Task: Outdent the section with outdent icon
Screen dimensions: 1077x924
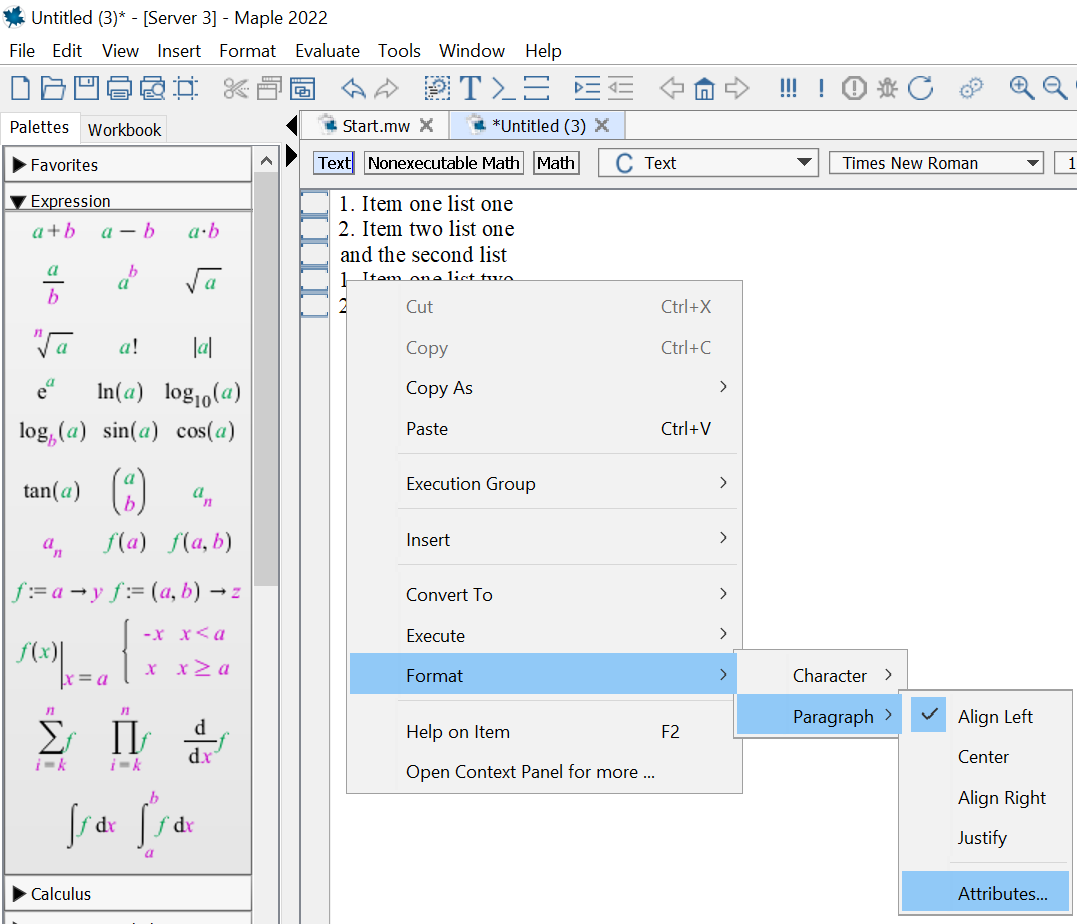Action: [x=620, y=88]
